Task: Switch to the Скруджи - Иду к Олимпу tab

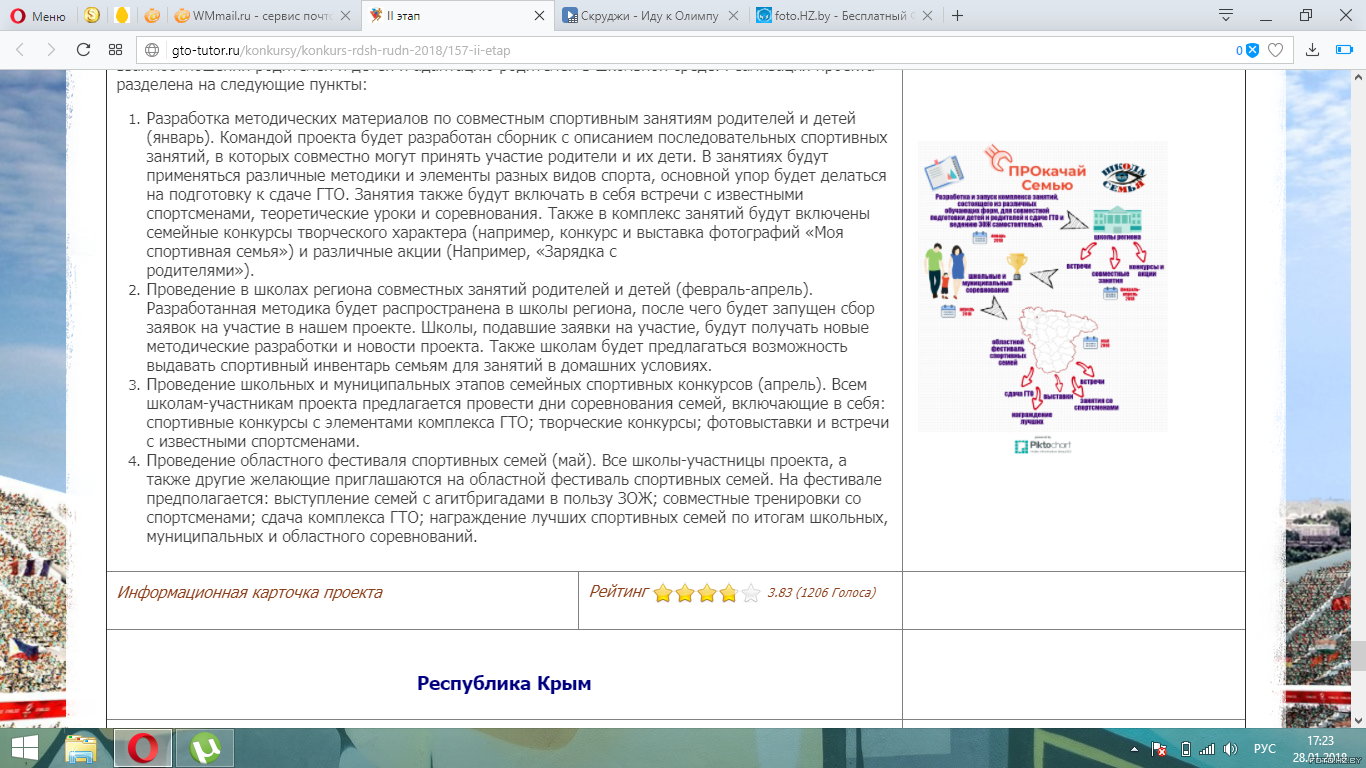Action: coord(650,15)
